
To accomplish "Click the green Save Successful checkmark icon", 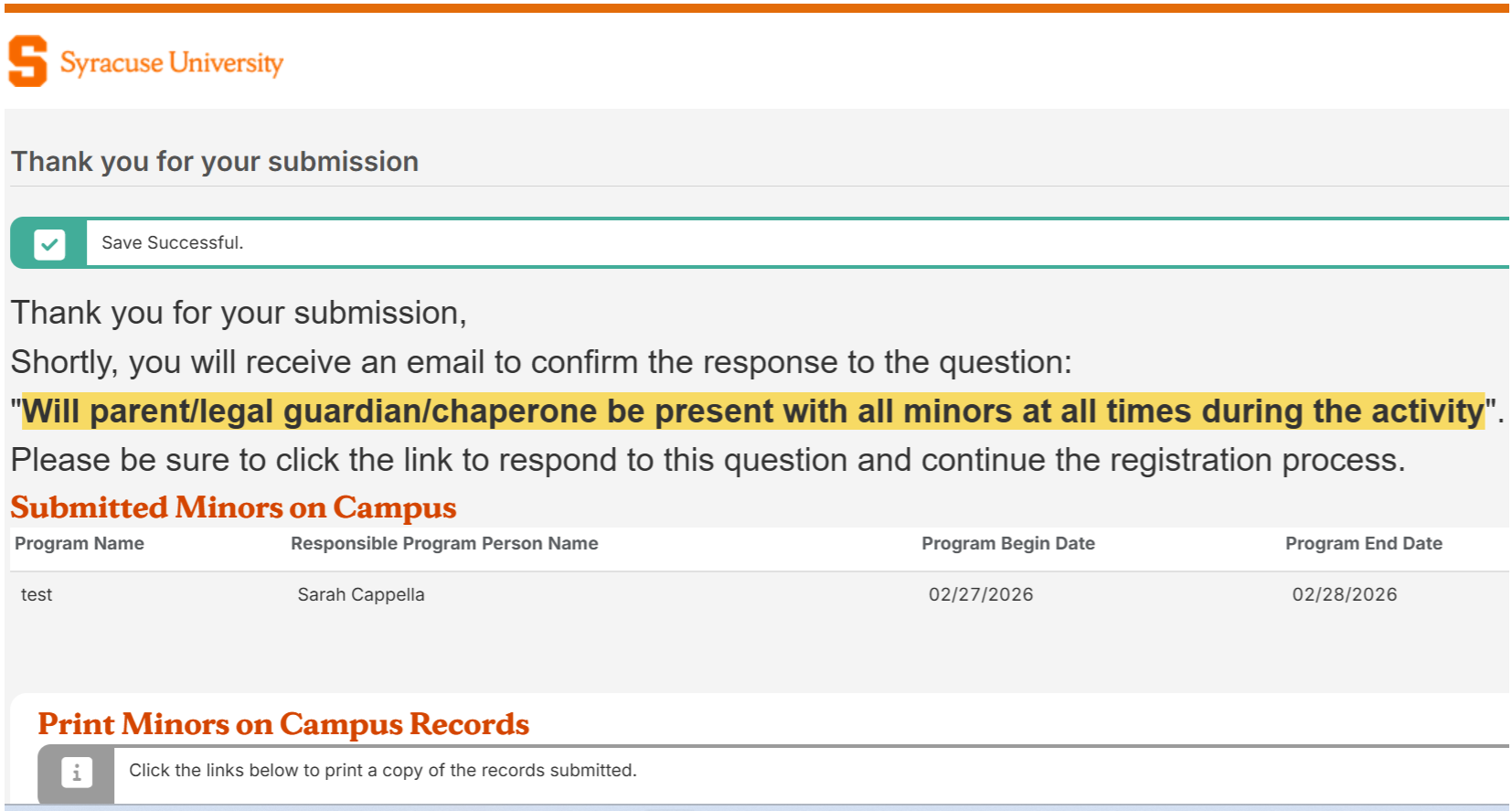I will (49, 244).
